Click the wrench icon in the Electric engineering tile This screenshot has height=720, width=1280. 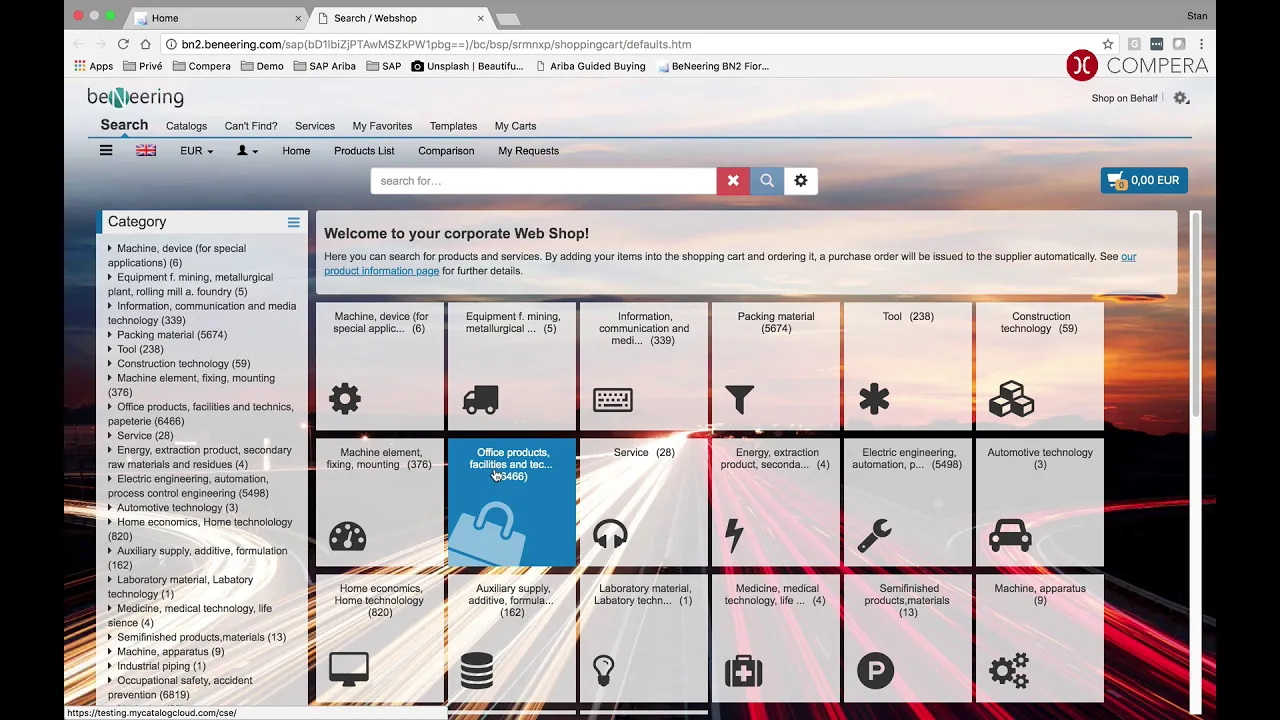coord(874,536)
